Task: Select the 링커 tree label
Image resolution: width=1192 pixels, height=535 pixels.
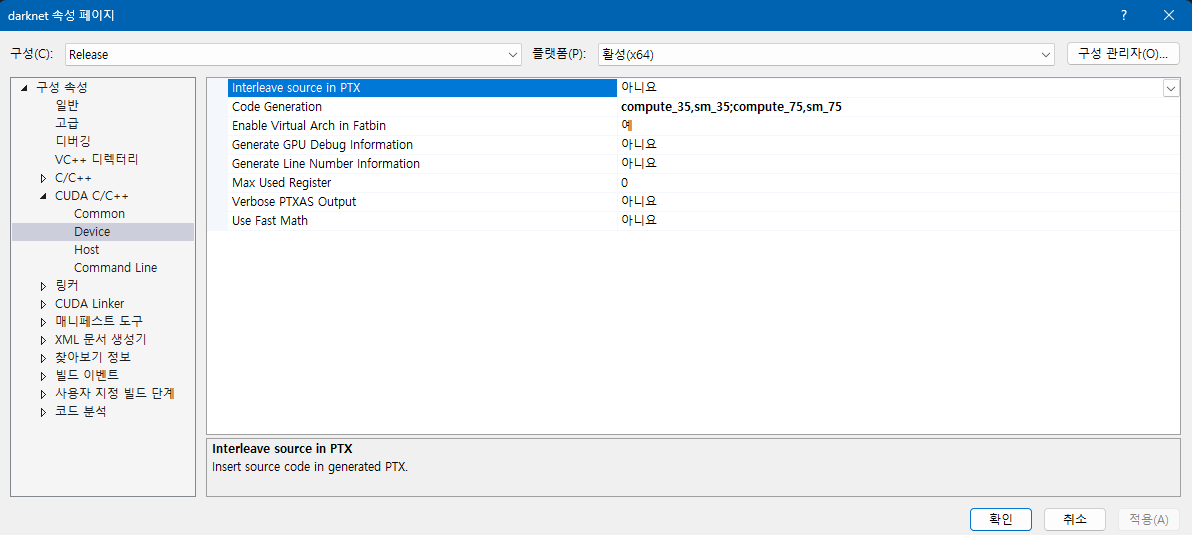Action: pyautogui.click(x=67, y=286)
